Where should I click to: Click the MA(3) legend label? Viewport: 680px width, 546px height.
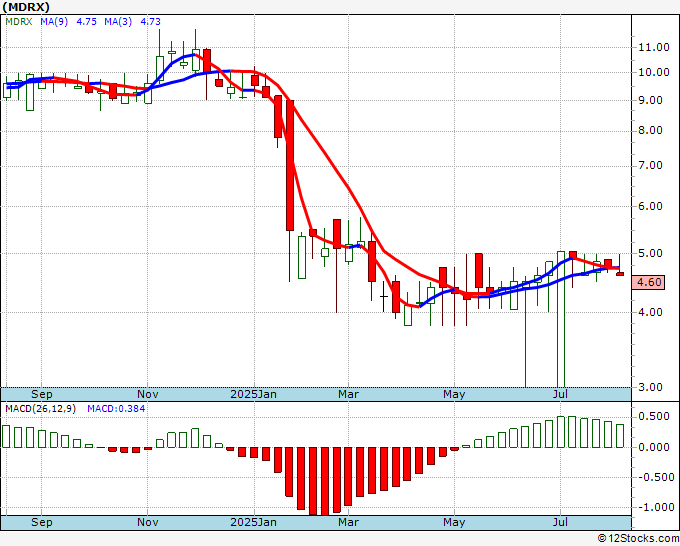[118, 21]
